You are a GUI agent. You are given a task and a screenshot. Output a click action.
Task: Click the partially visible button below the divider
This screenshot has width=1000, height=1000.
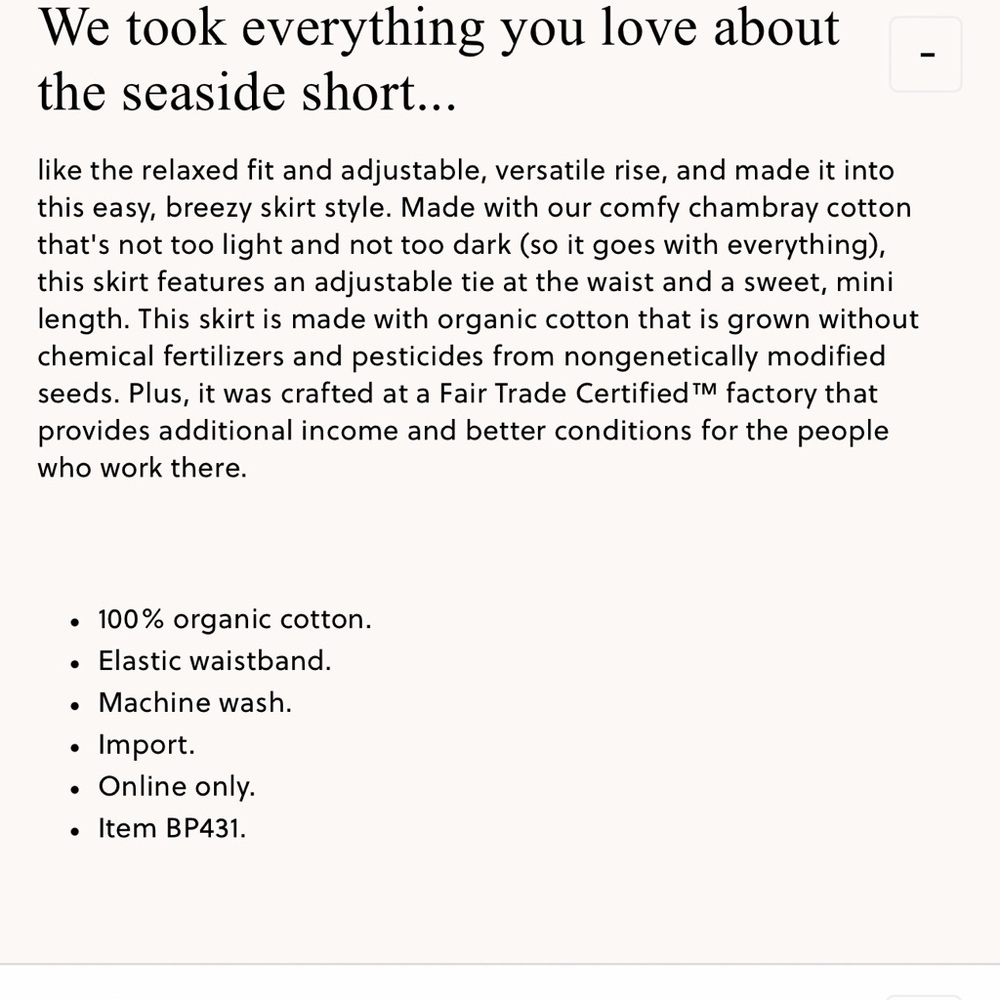click(925, 997)
